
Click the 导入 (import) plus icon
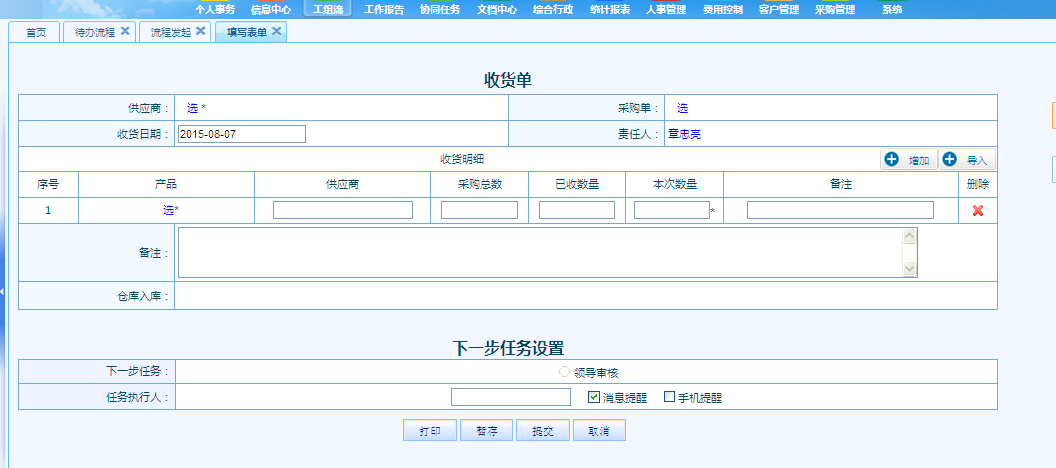click(950, 160)
